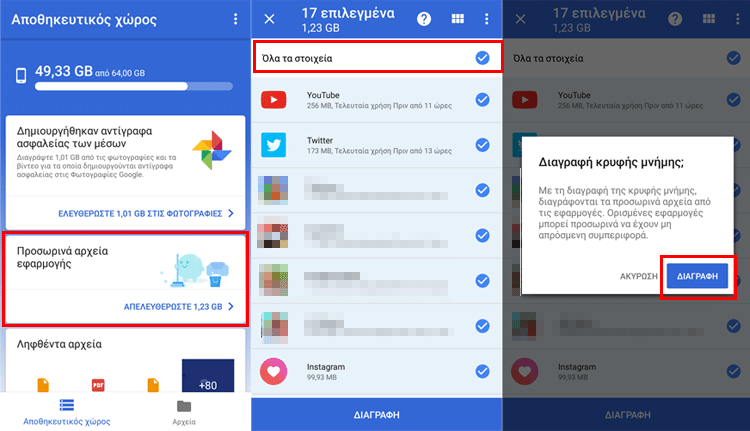This screenshot has width=750, height=431.
Task: Uncheck blurred row checkbox directly above Instagram
Action: [483, 326]
